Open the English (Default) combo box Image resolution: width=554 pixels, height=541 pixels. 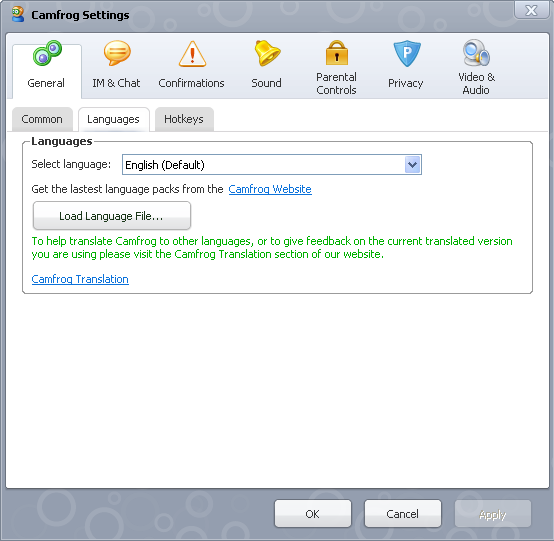(272, 165)
